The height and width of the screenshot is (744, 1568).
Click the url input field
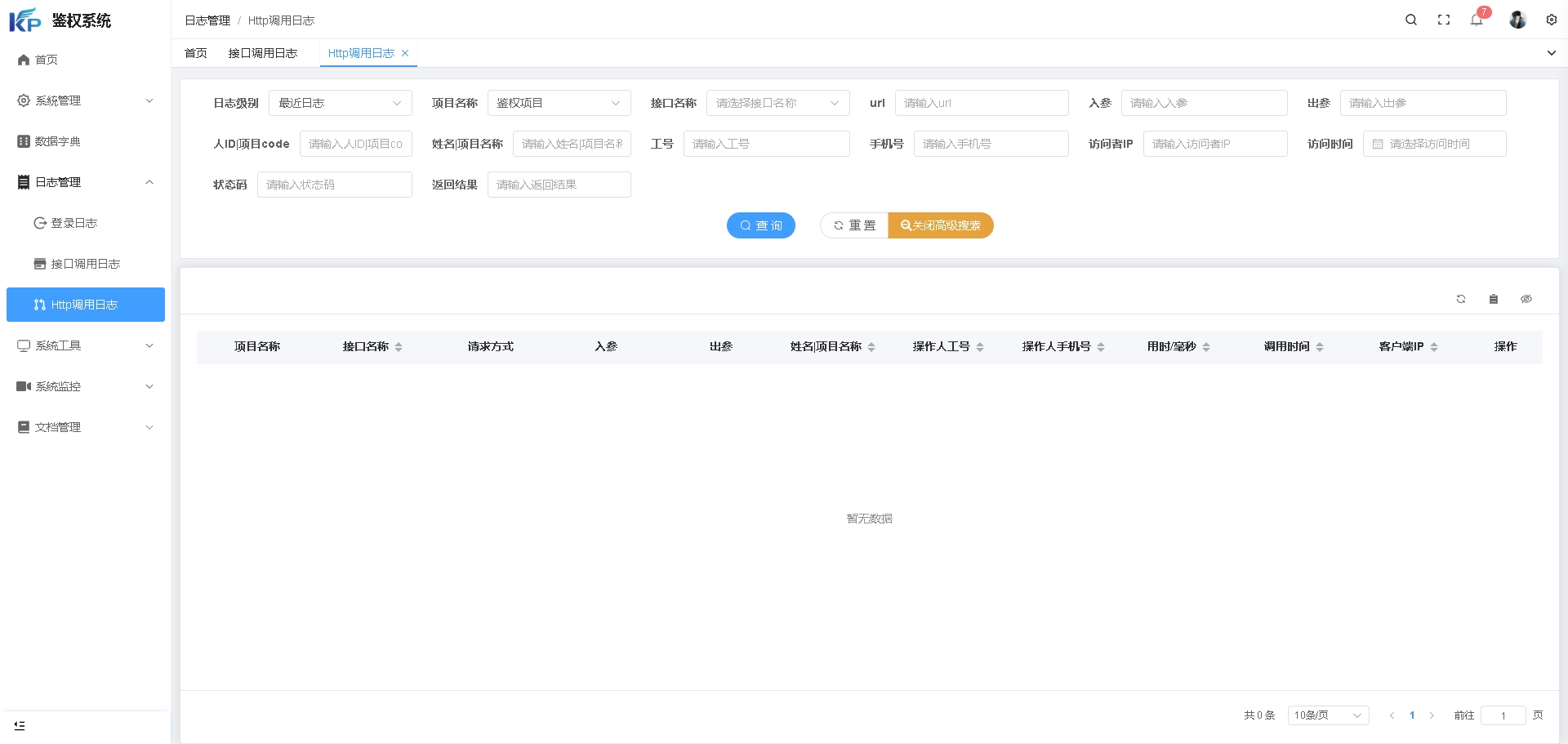[981, 103]
